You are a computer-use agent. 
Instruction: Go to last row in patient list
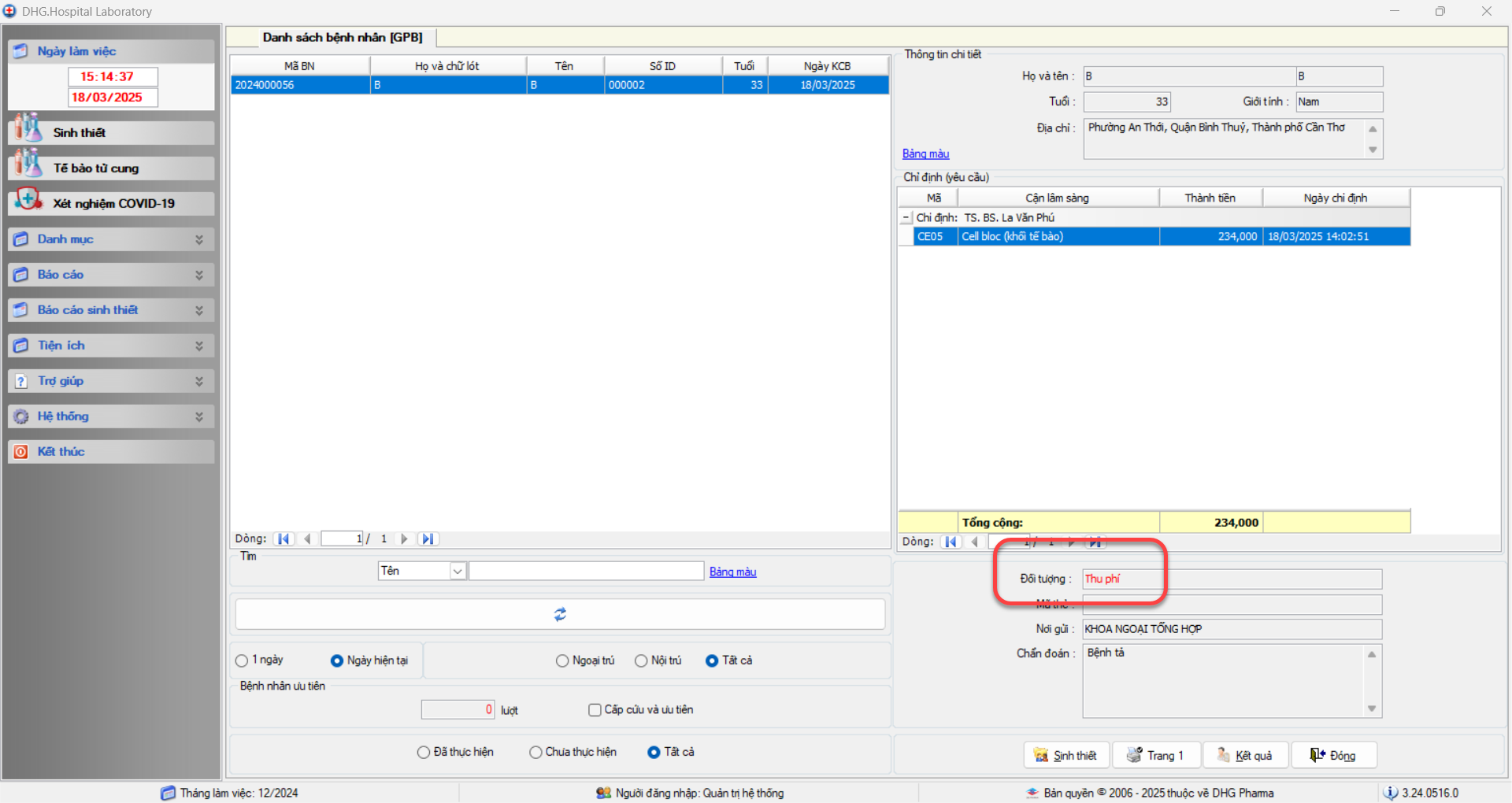click(428, 539)
